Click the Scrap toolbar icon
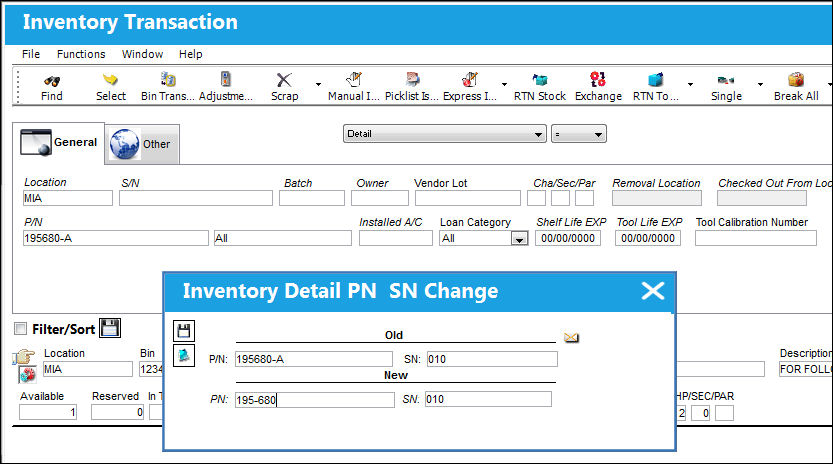Viewport: 833px width, 464px height. pyautogui.click(x=284, y=80)
